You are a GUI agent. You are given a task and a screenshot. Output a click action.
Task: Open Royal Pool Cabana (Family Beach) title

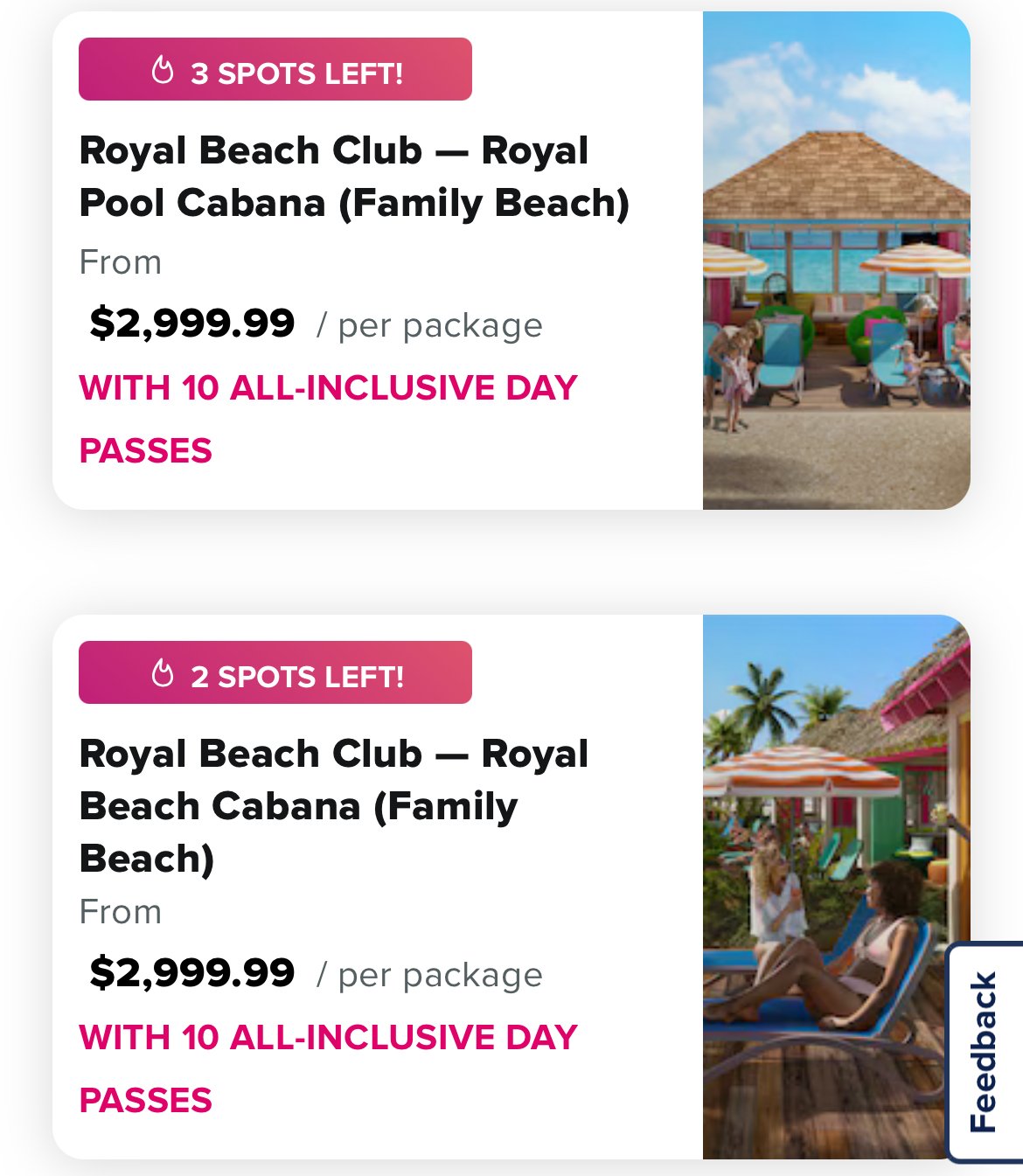[x=354, y=177]
